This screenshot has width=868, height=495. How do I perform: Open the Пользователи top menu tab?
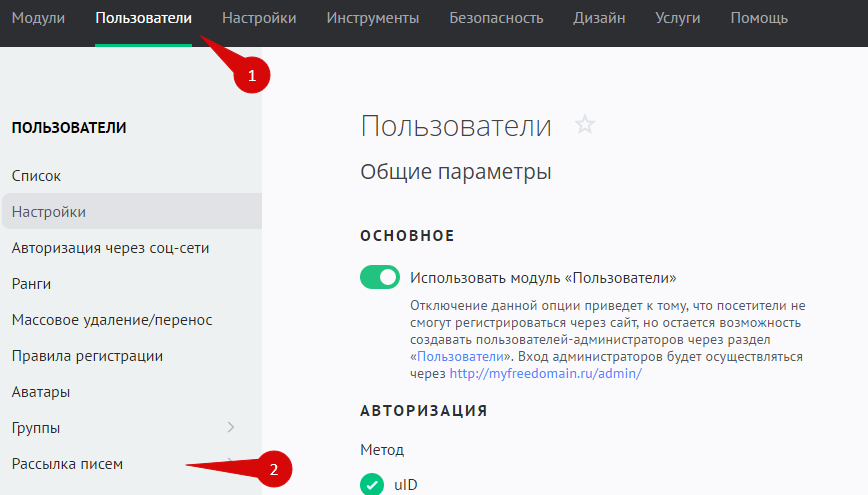(x=143, y=18)
